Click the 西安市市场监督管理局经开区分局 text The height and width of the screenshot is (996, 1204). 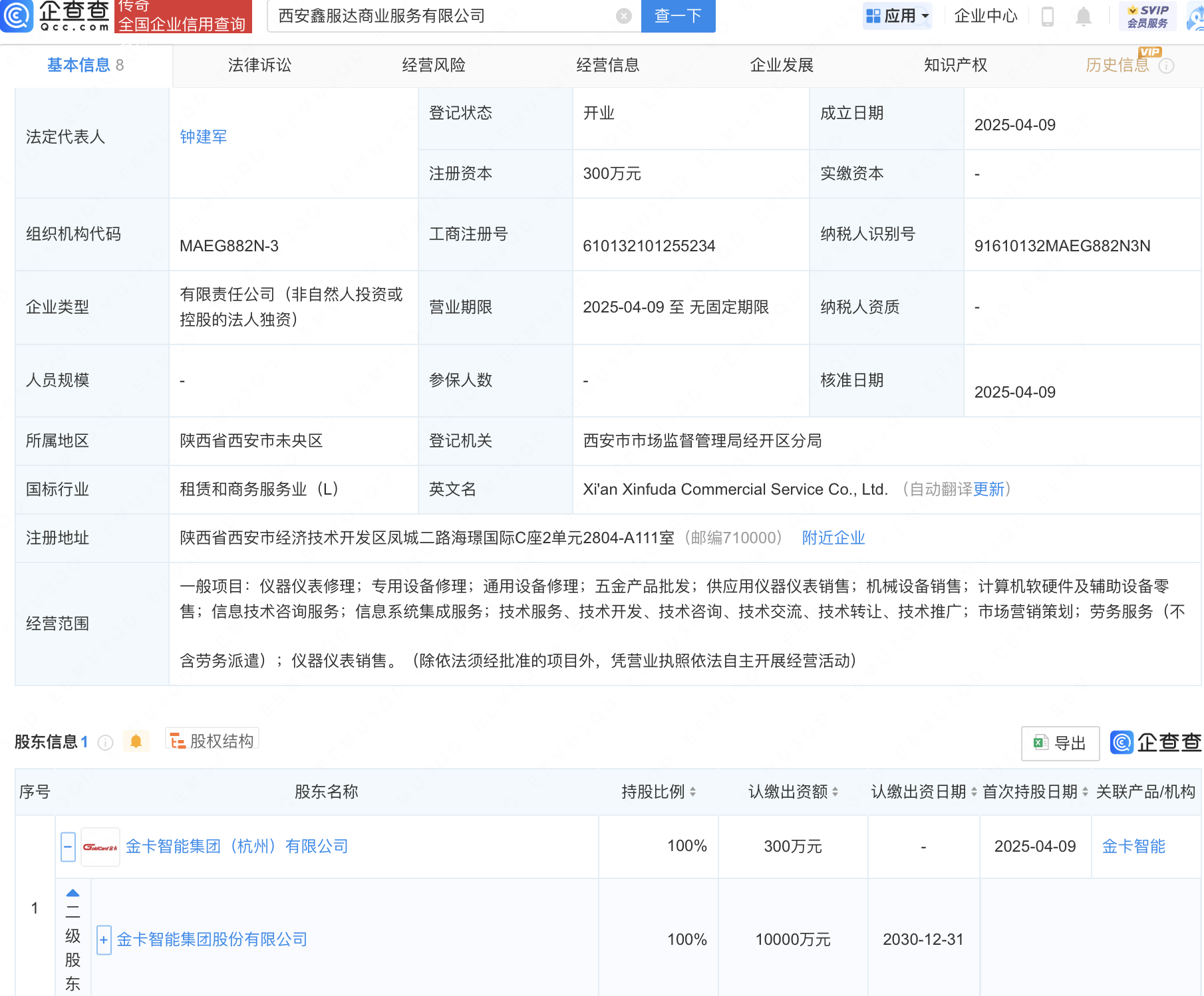[x=702, y=441]
